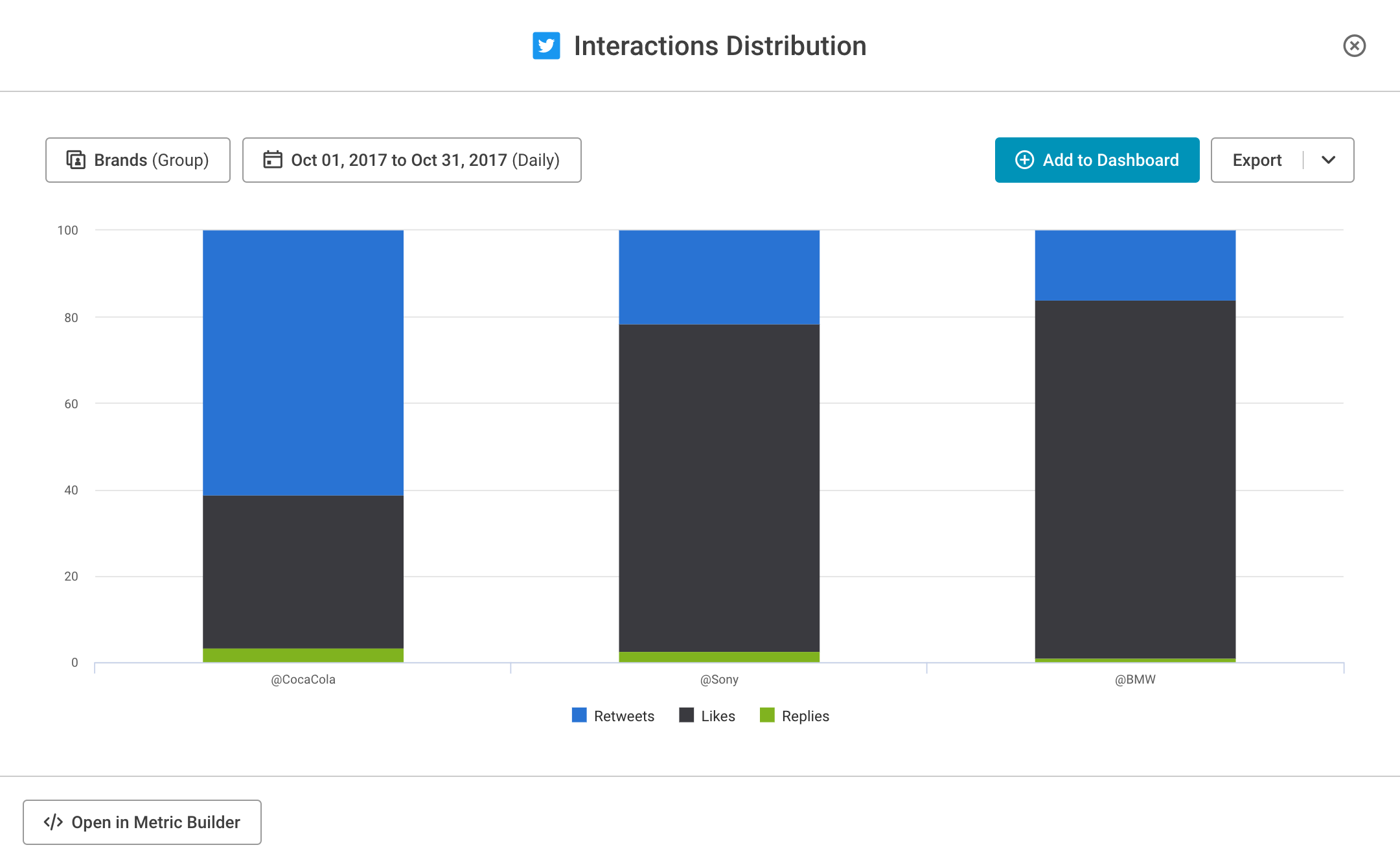Click the Interactions Distribution title text
The width and height of the screenshot is (1400, 867).
click(x=720, y=46)
